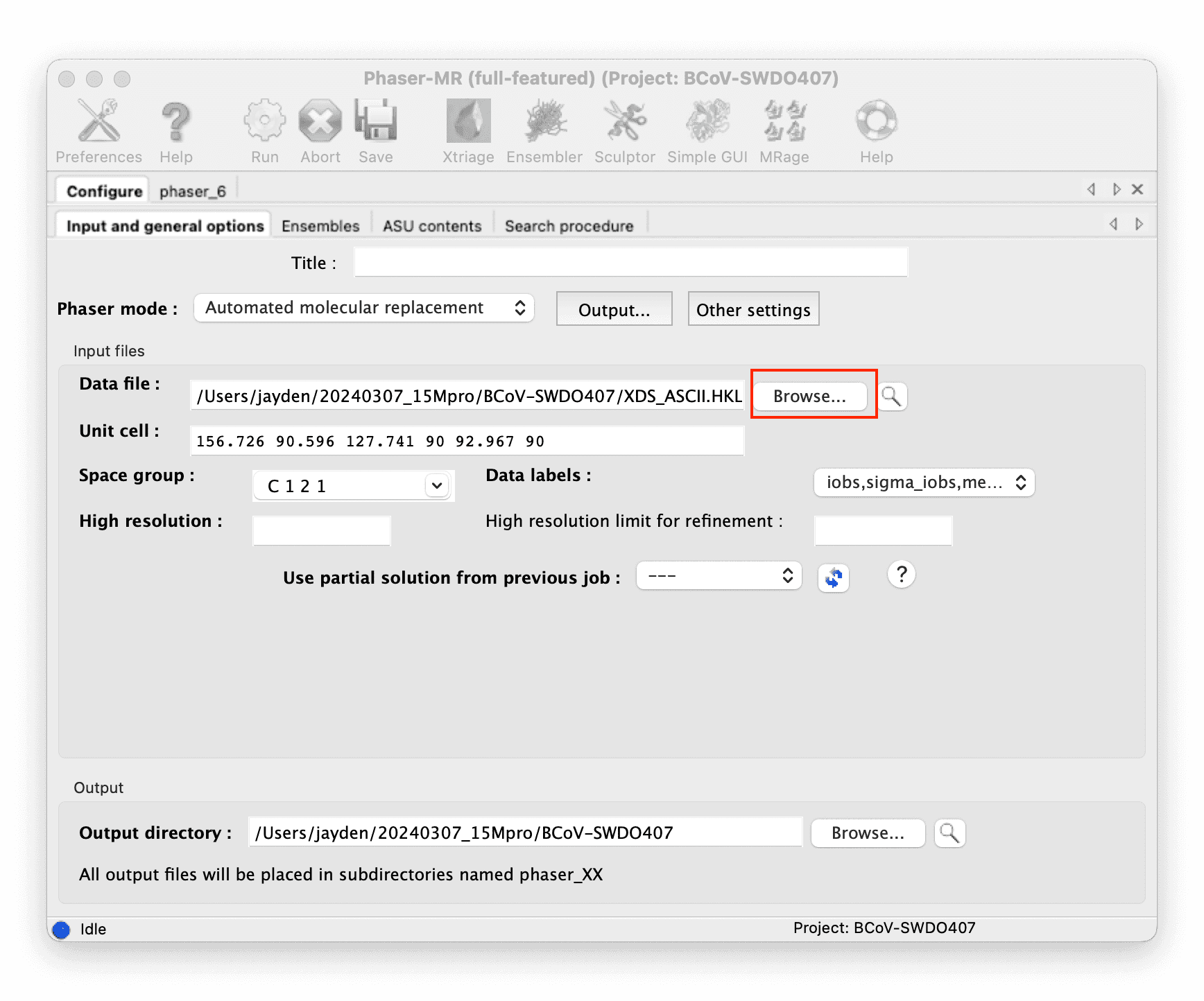Open the Phaser mode dropdown

[x=364, y=308]
